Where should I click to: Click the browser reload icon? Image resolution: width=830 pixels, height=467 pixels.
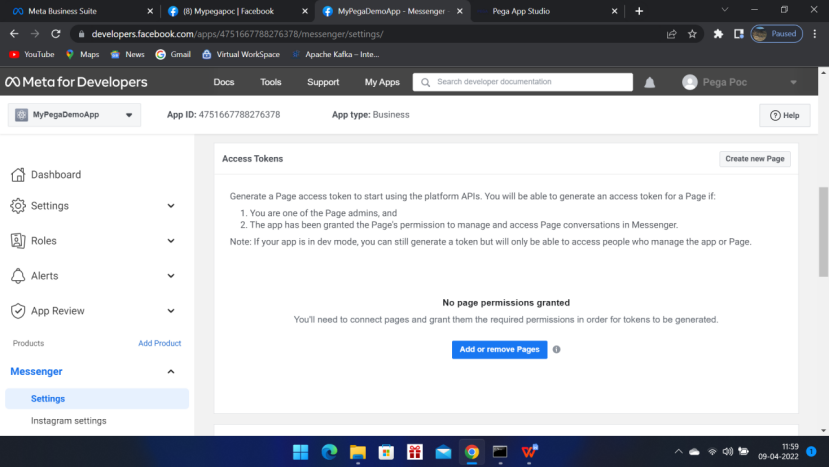56,34
